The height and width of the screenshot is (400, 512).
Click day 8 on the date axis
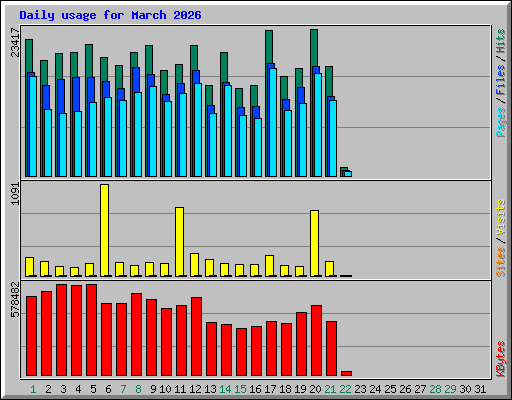(x=138, y=389)
